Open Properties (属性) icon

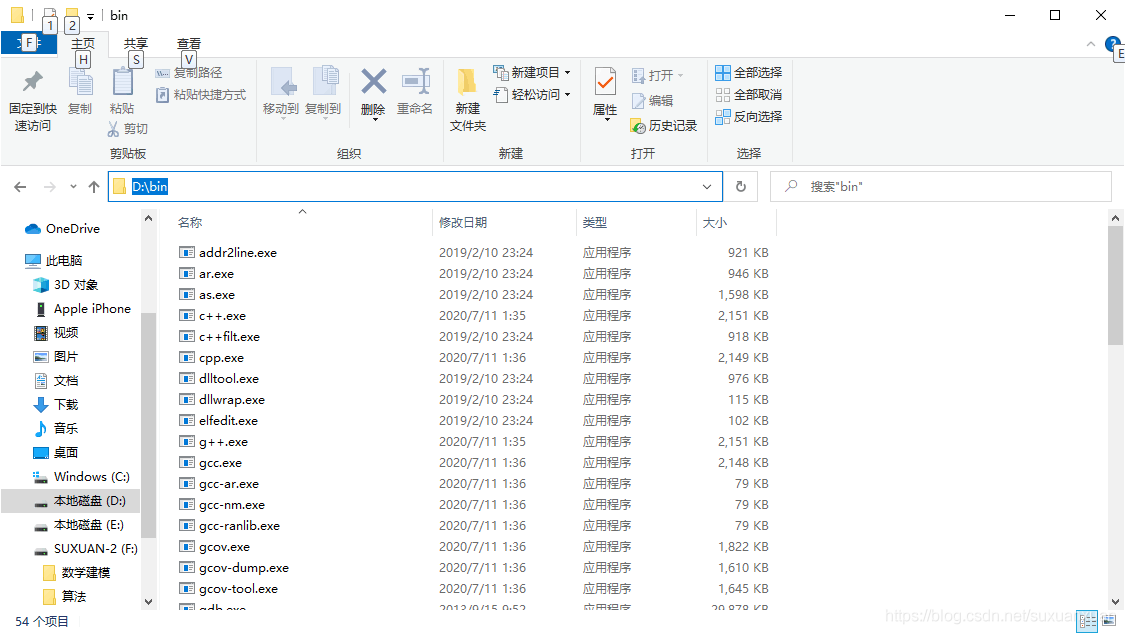[606, 83]
